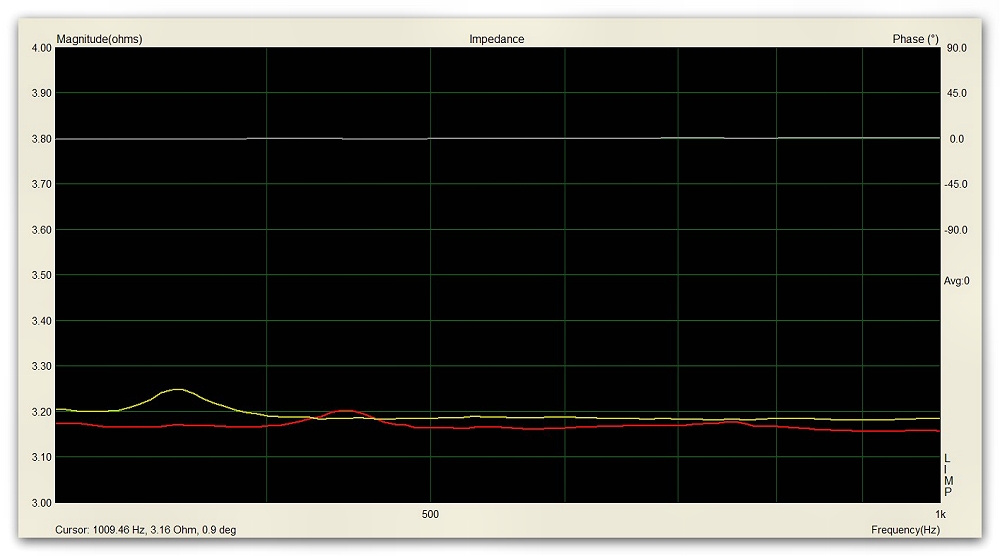This screenshot has height=556, width=1000.
Task: Click the Phase (°) axis label
Action: tap(915, 39)
